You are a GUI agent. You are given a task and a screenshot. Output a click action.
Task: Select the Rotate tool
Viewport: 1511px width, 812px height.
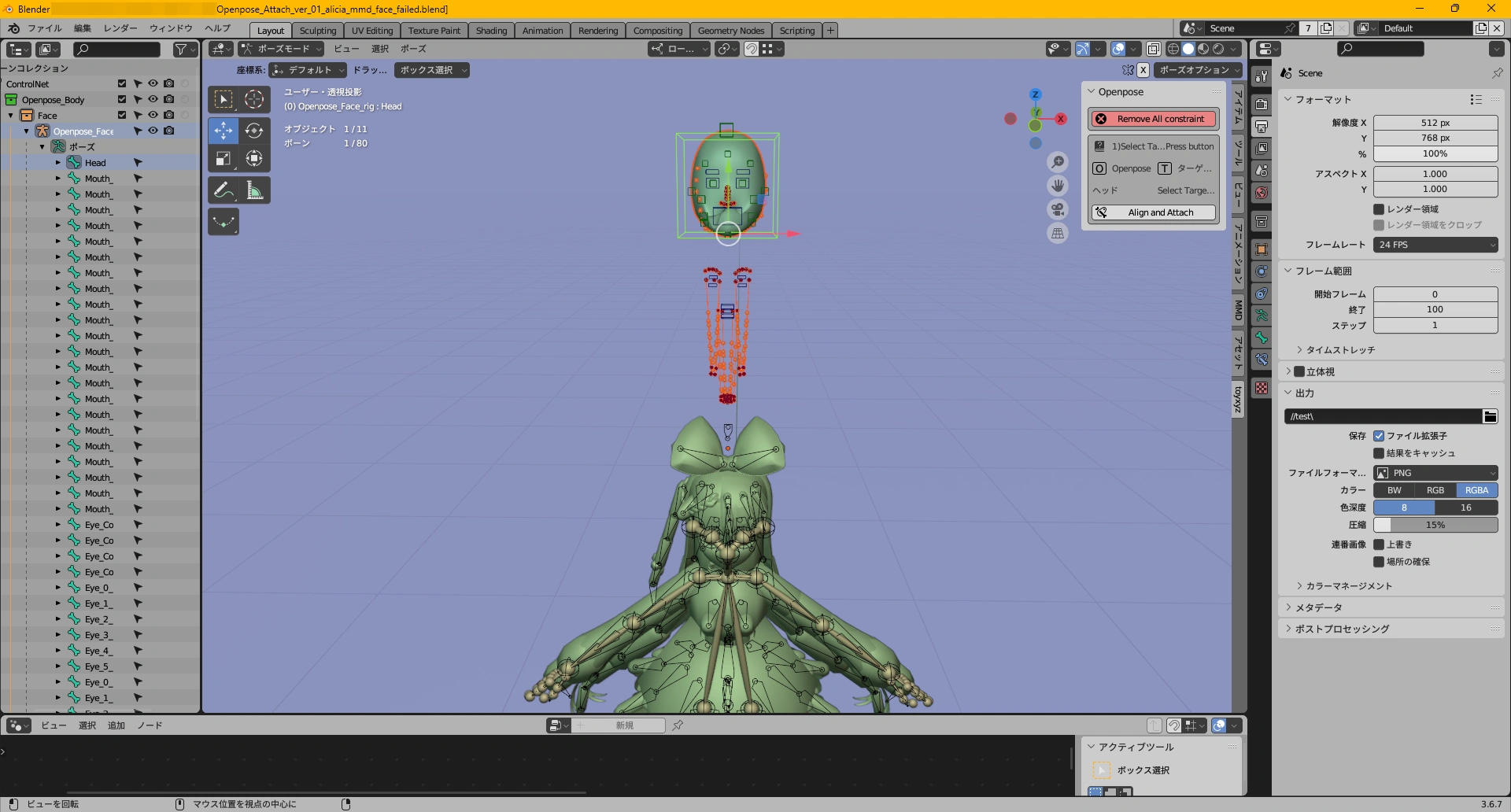(x=254, y=131)
